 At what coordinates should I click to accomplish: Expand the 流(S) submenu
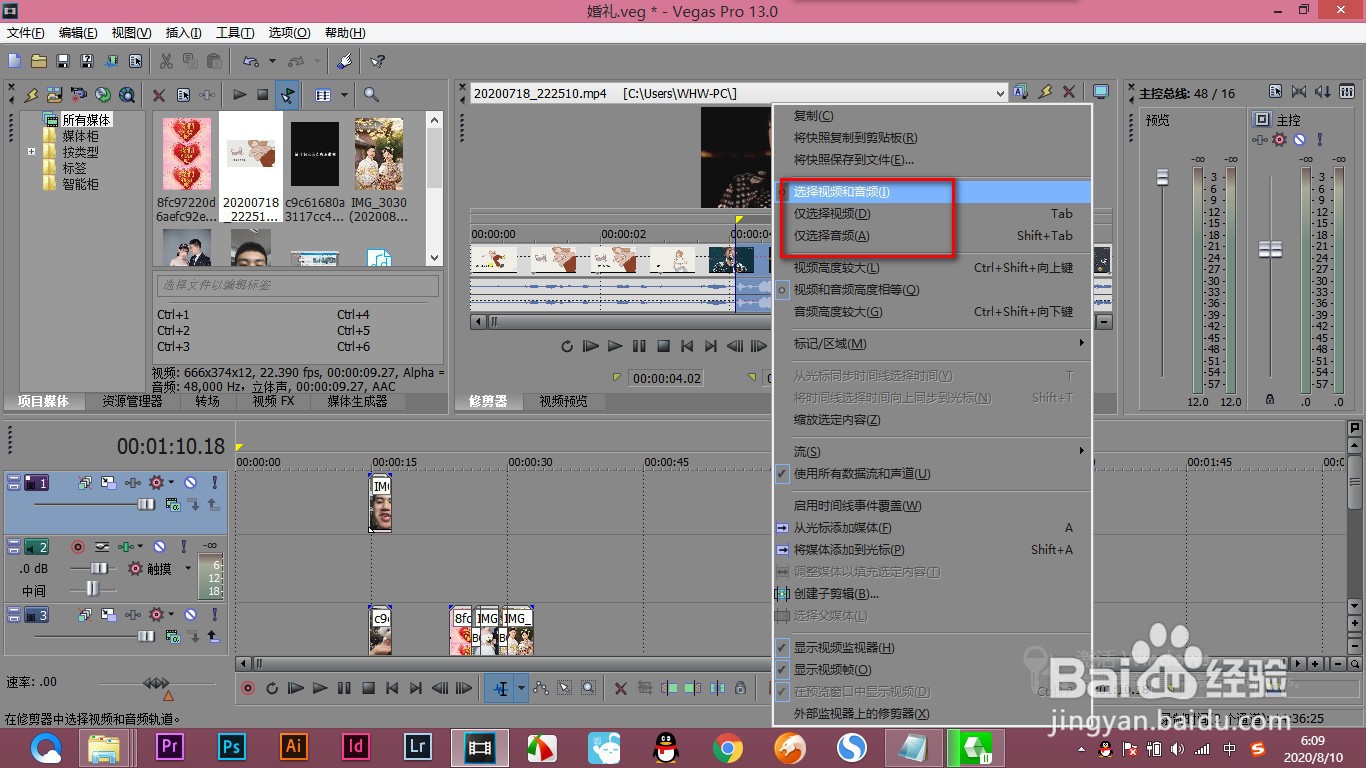click(932, 452)
